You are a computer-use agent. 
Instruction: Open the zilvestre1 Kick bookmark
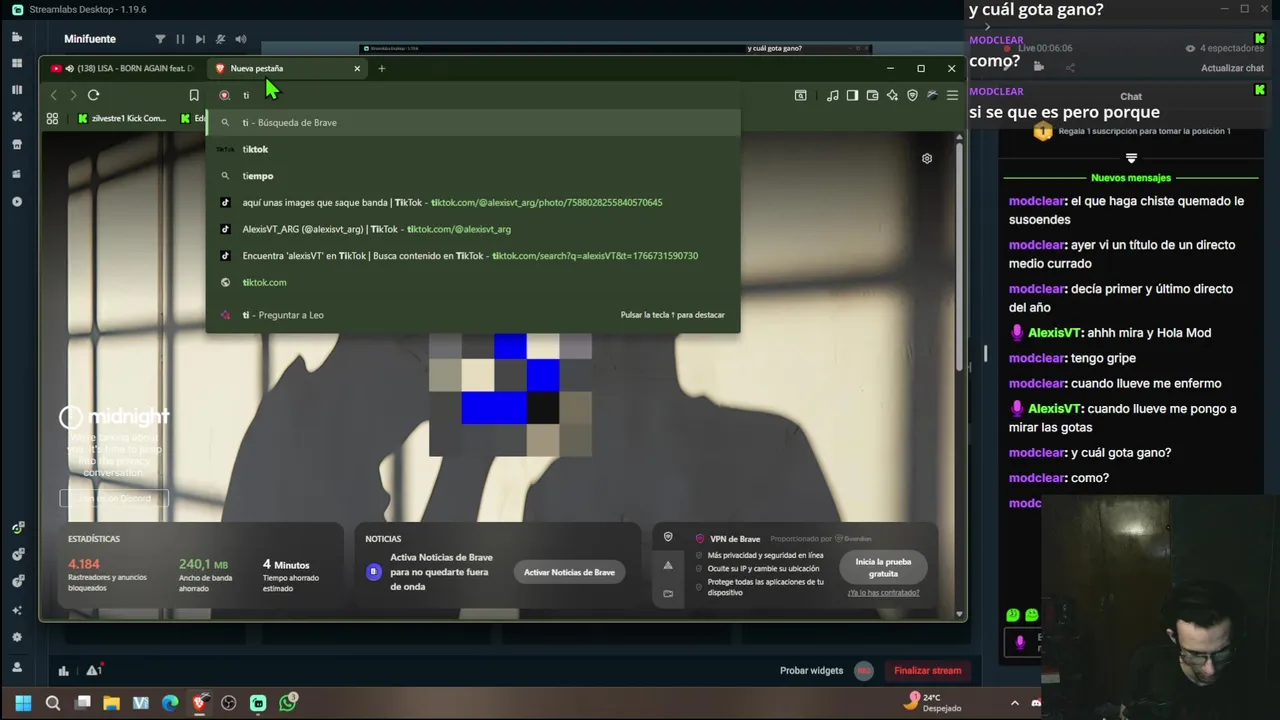(122, 118)
